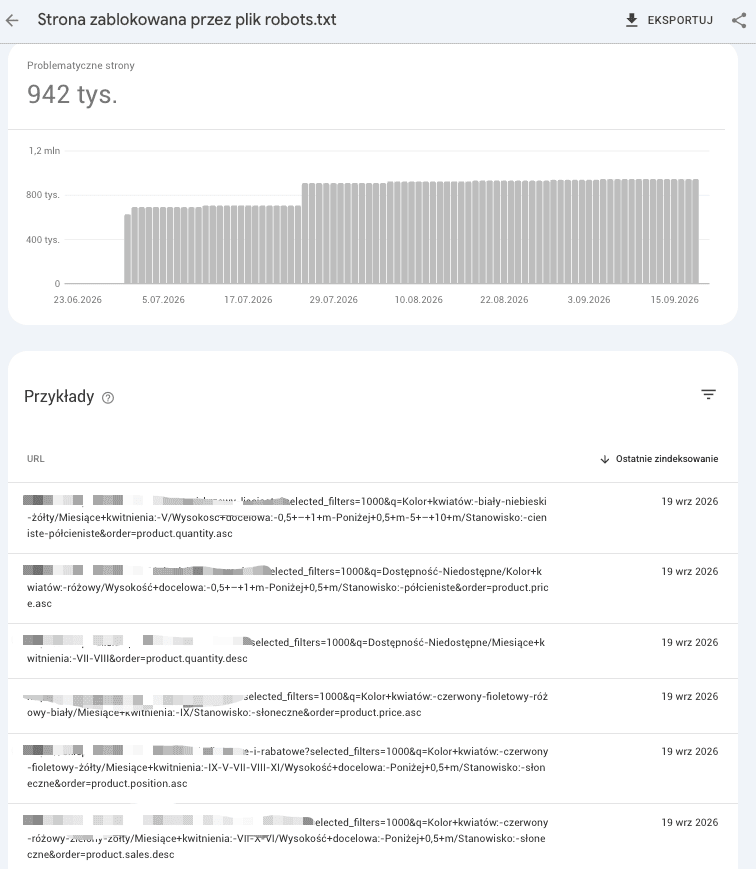Open the URL row ending with product.position.asc
756x869 pixels.
[372, 768]
